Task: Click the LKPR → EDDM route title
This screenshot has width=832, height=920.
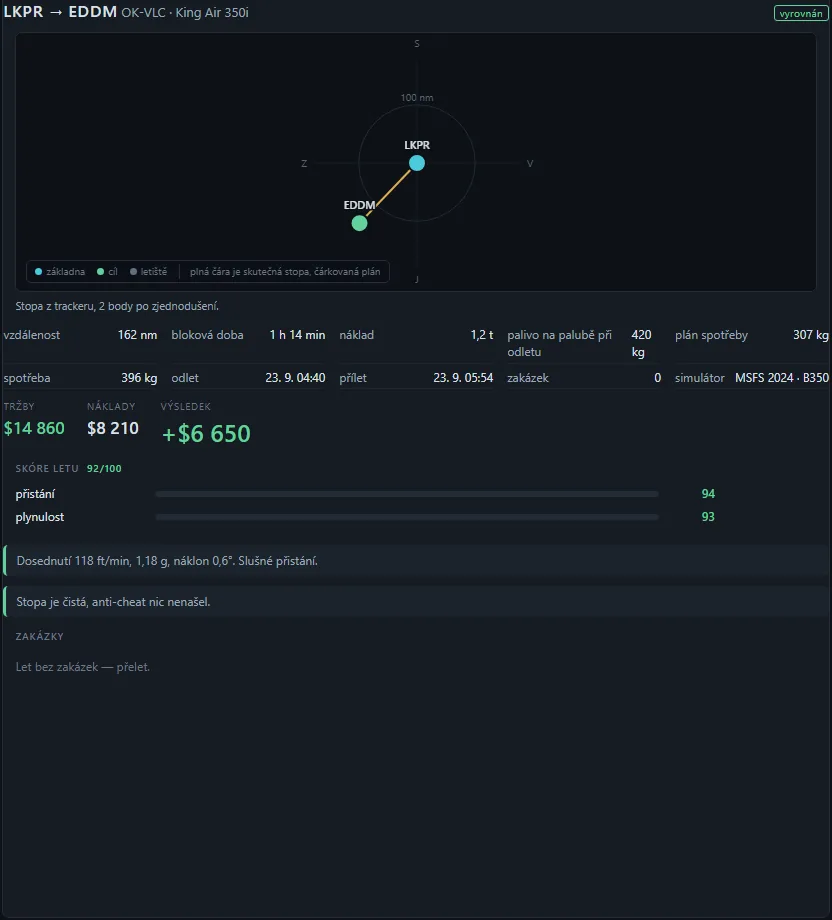Action: click(60, 12)
